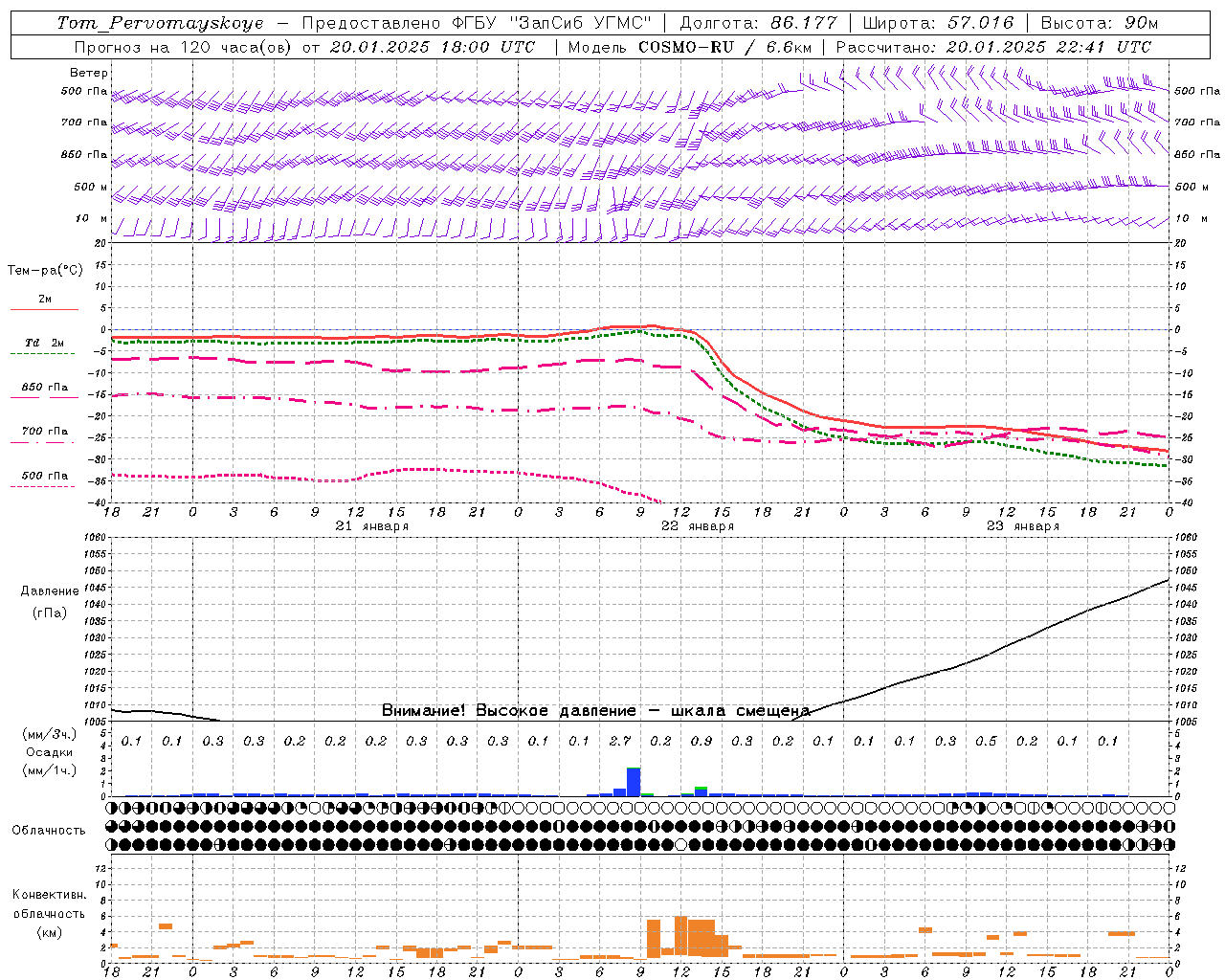Image resolution: width=1225 pixels, height=980 pixels.
Task: Click the station title Tom_Pervomayskoye
Action: (x=160, y=23)
